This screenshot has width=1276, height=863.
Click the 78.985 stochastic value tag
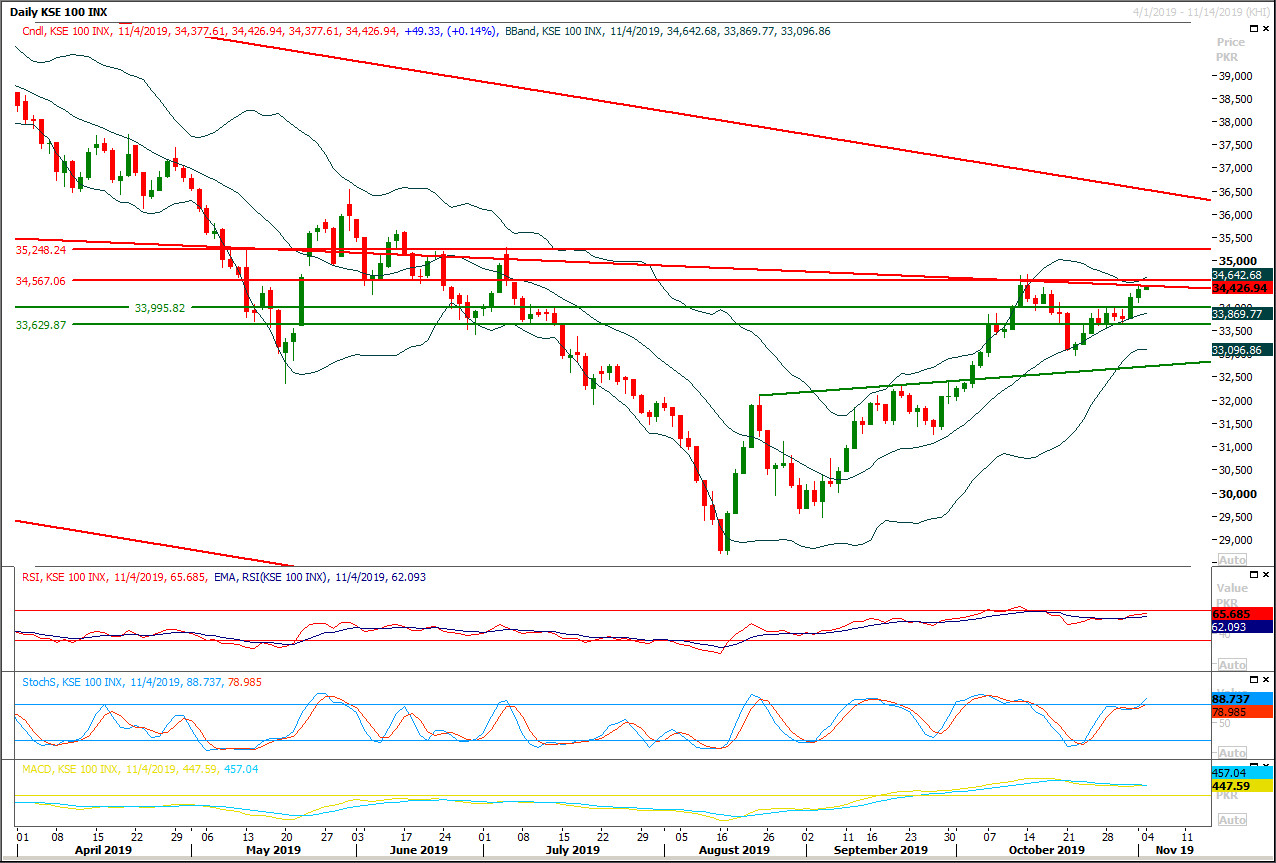1242,713
